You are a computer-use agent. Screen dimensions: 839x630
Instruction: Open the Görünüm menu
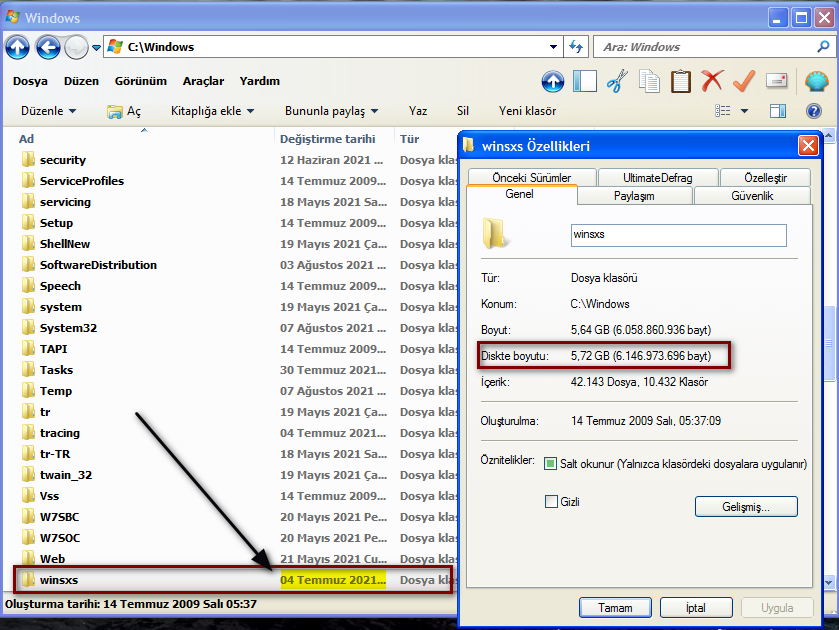141,81
